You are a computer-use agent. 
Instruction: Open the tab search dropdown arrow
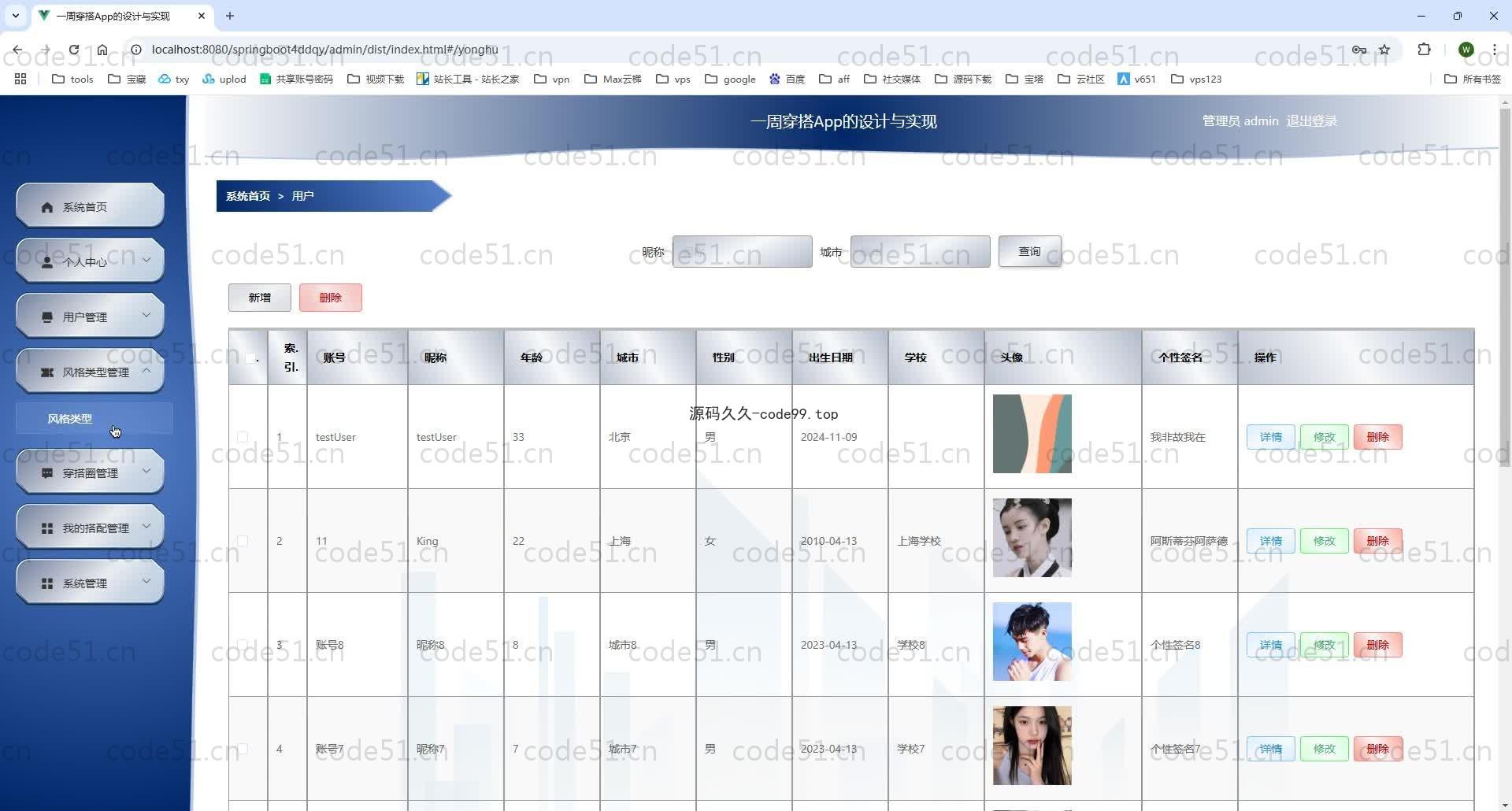15,16
